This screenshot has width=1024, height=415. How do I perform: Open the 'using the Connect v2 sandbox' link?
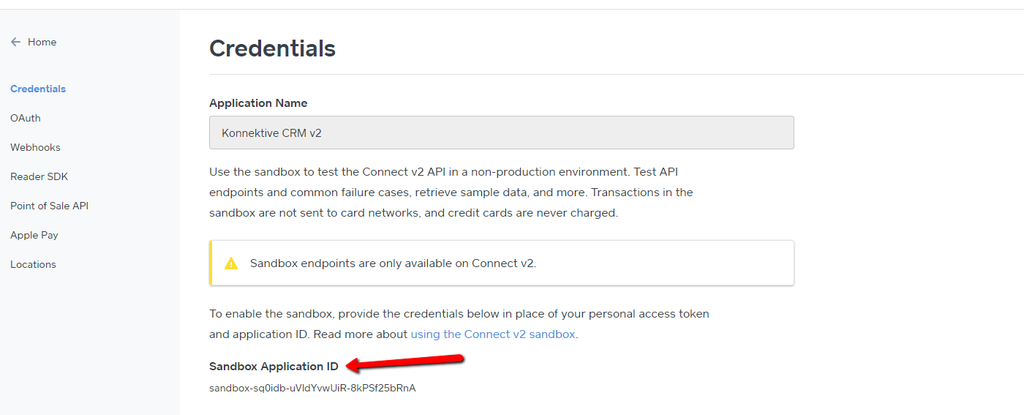pos(493,334)
